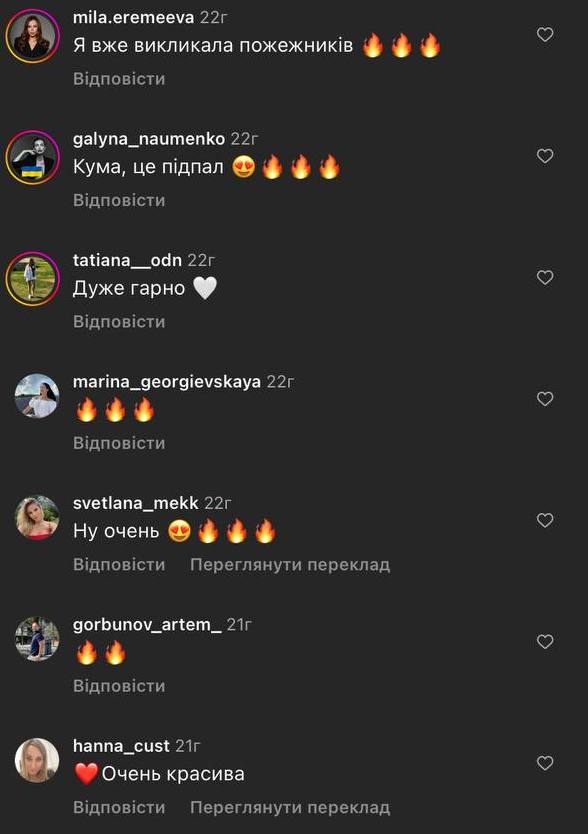588x834 pixels.
Task: Reply to mila.eremeeva via Відповісти
Action: point(119,79)
